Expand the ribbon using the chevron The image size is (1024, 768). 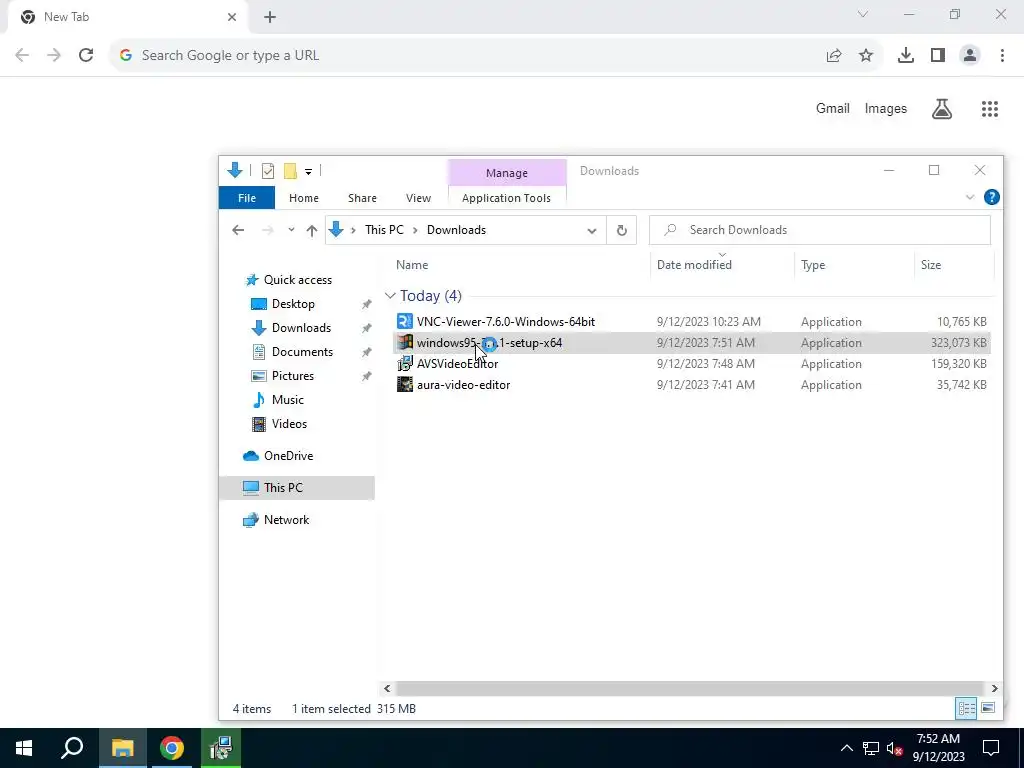[970, 197]
